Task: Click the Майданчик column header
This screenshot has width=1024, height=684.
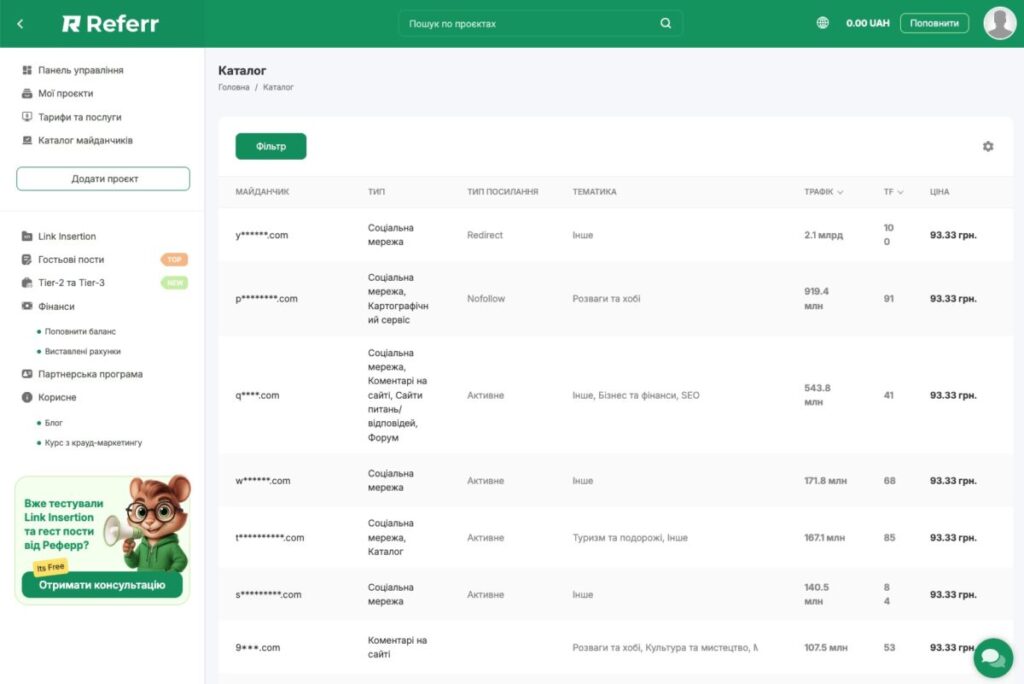Action: tap(262, 191)
